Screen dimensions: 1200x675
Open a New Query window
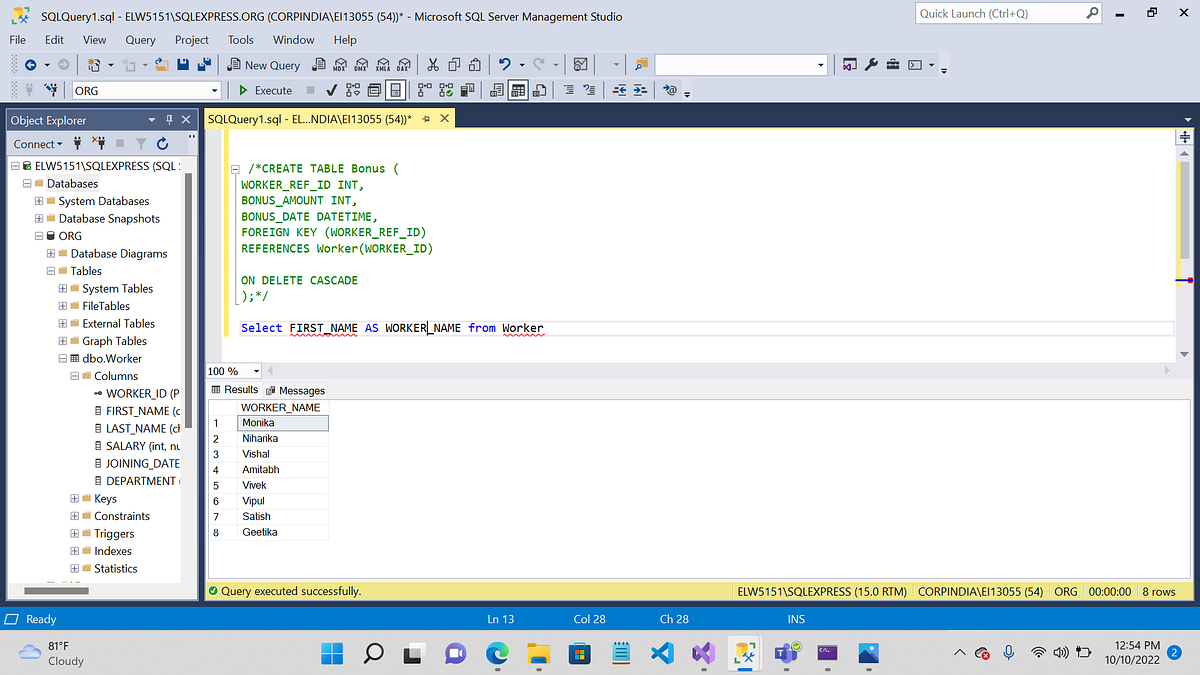(263, 64)
